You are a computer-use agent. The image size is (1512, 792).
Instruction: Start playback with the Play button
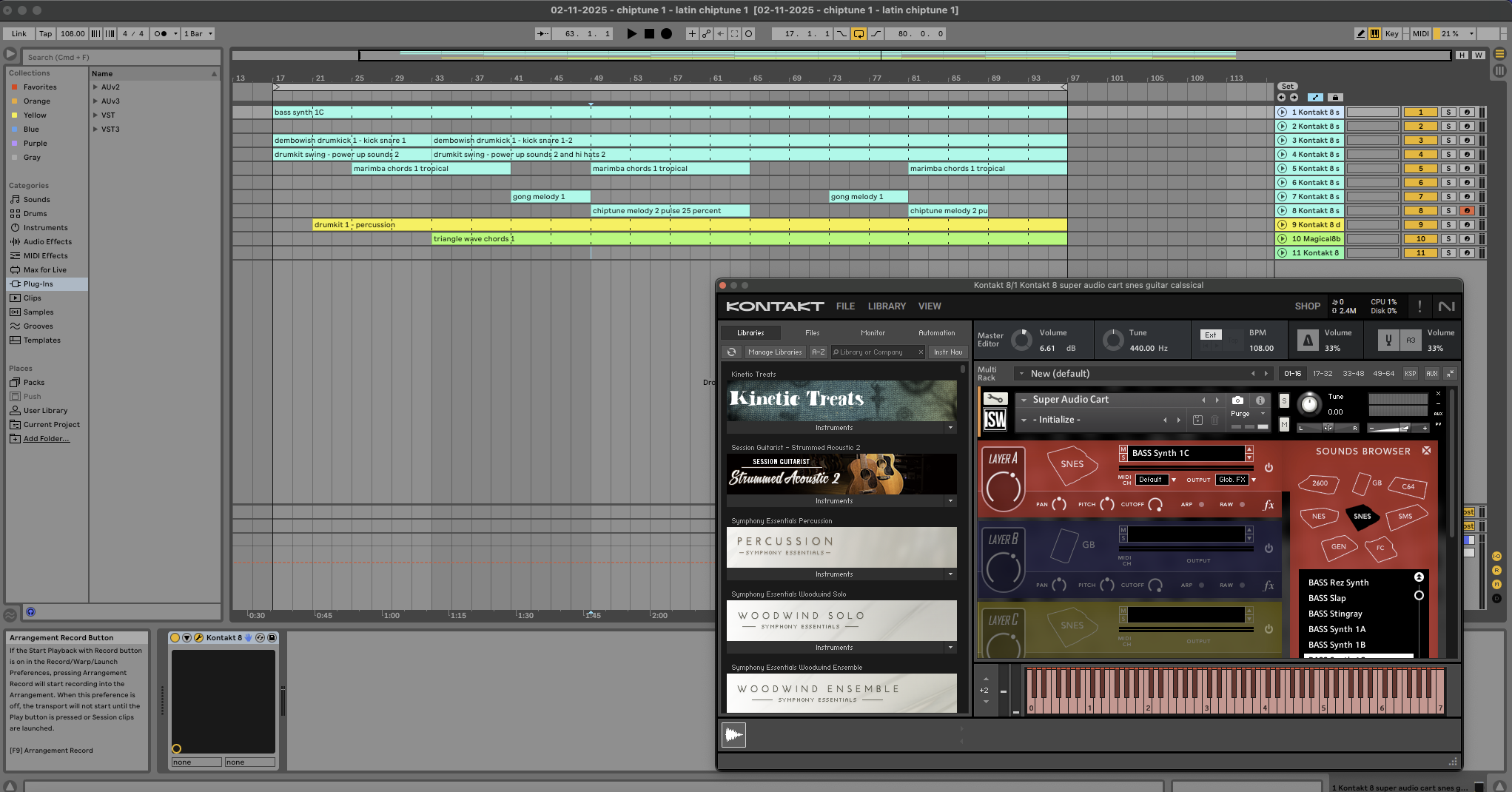(631, 33)
